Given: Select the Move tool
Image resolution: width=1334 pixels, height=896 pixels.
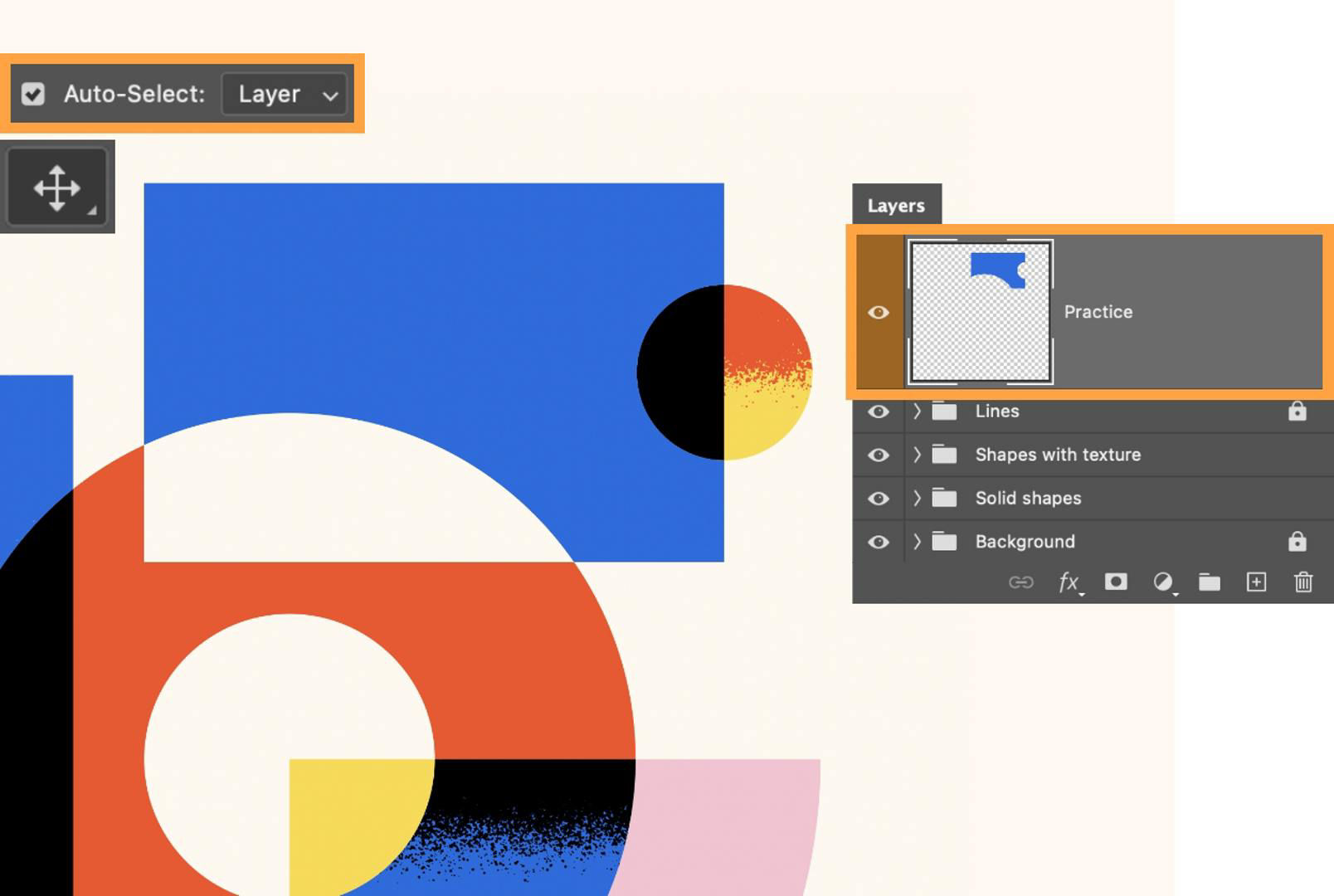Looking at the screenshot, I should coord(56,186).
